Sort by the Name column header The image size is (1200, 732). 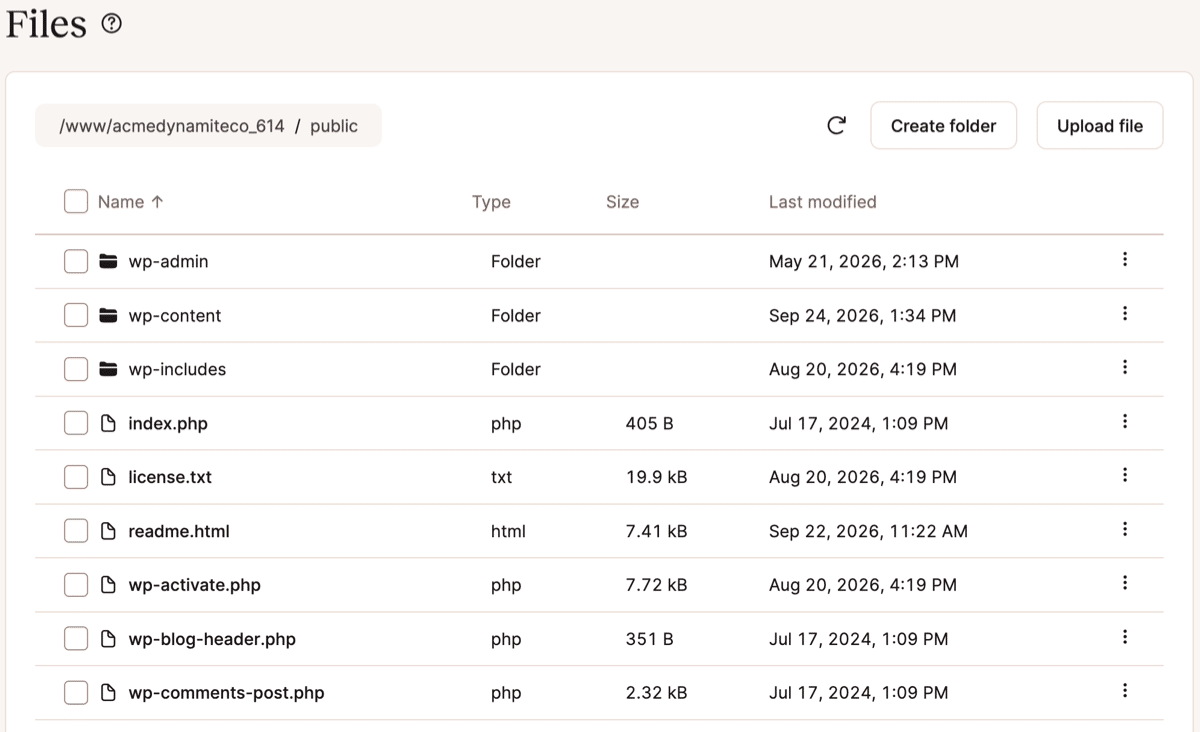click(130, 201)
